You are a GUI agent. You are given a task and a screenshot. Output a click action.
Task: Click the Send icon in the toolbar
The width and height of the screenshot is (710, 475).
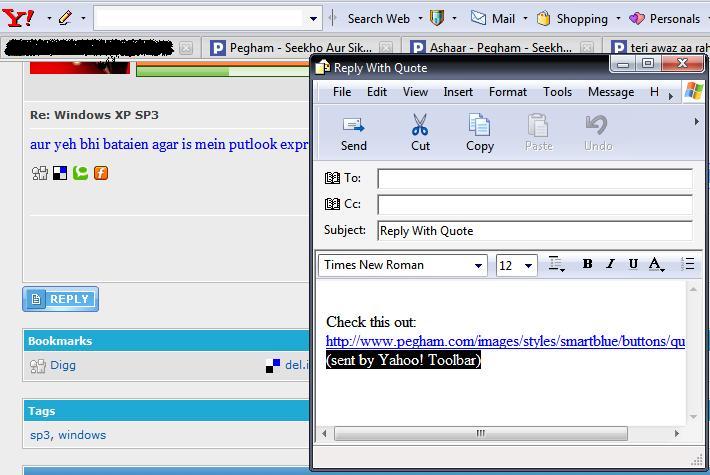[x=353, y=126]
